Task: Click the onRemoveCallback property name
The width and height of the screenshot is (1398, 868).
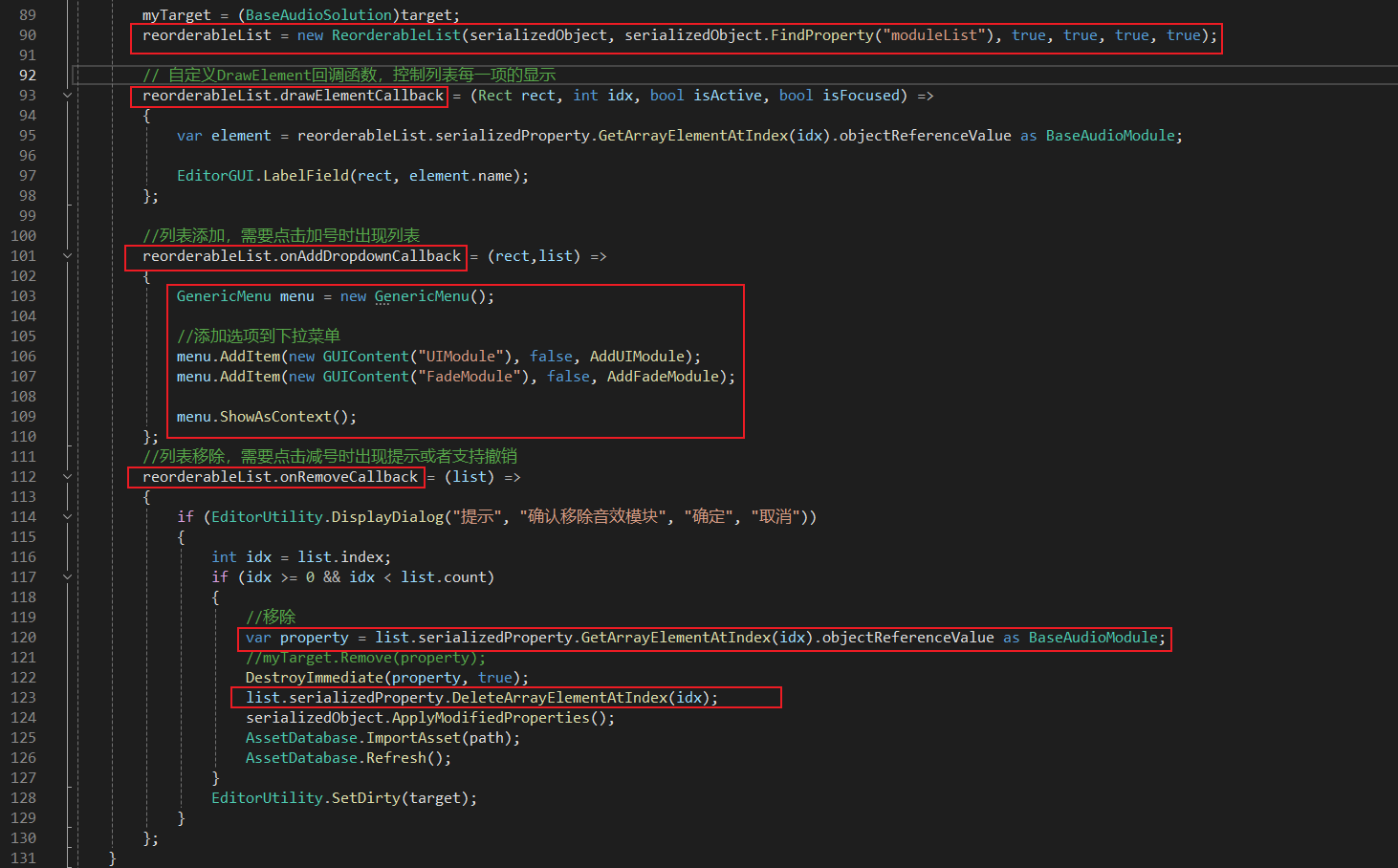Action: click(x=349, y=477)
